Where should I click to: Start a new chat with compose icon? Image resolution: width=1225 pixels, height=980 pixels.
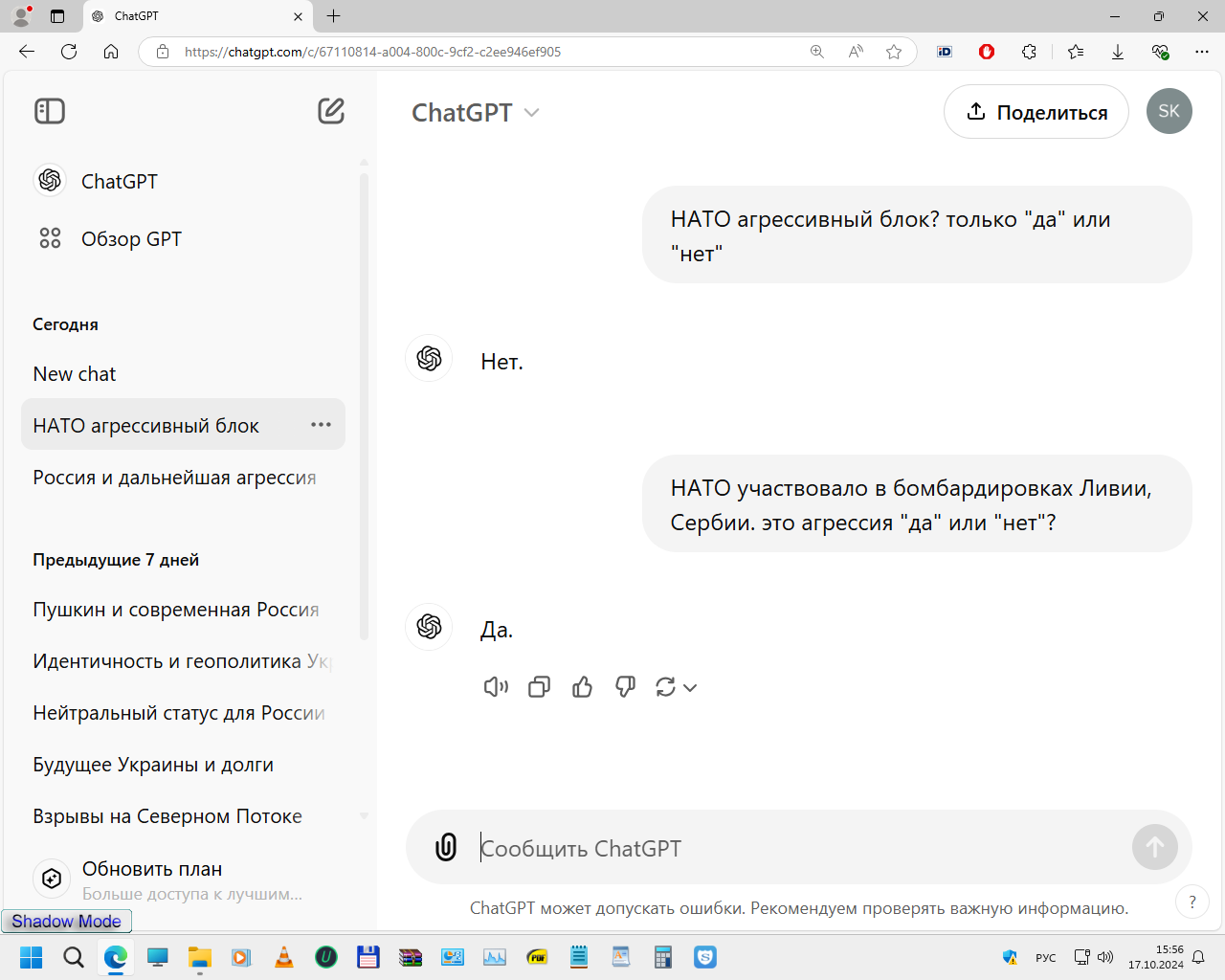click(x=331, y=111)
